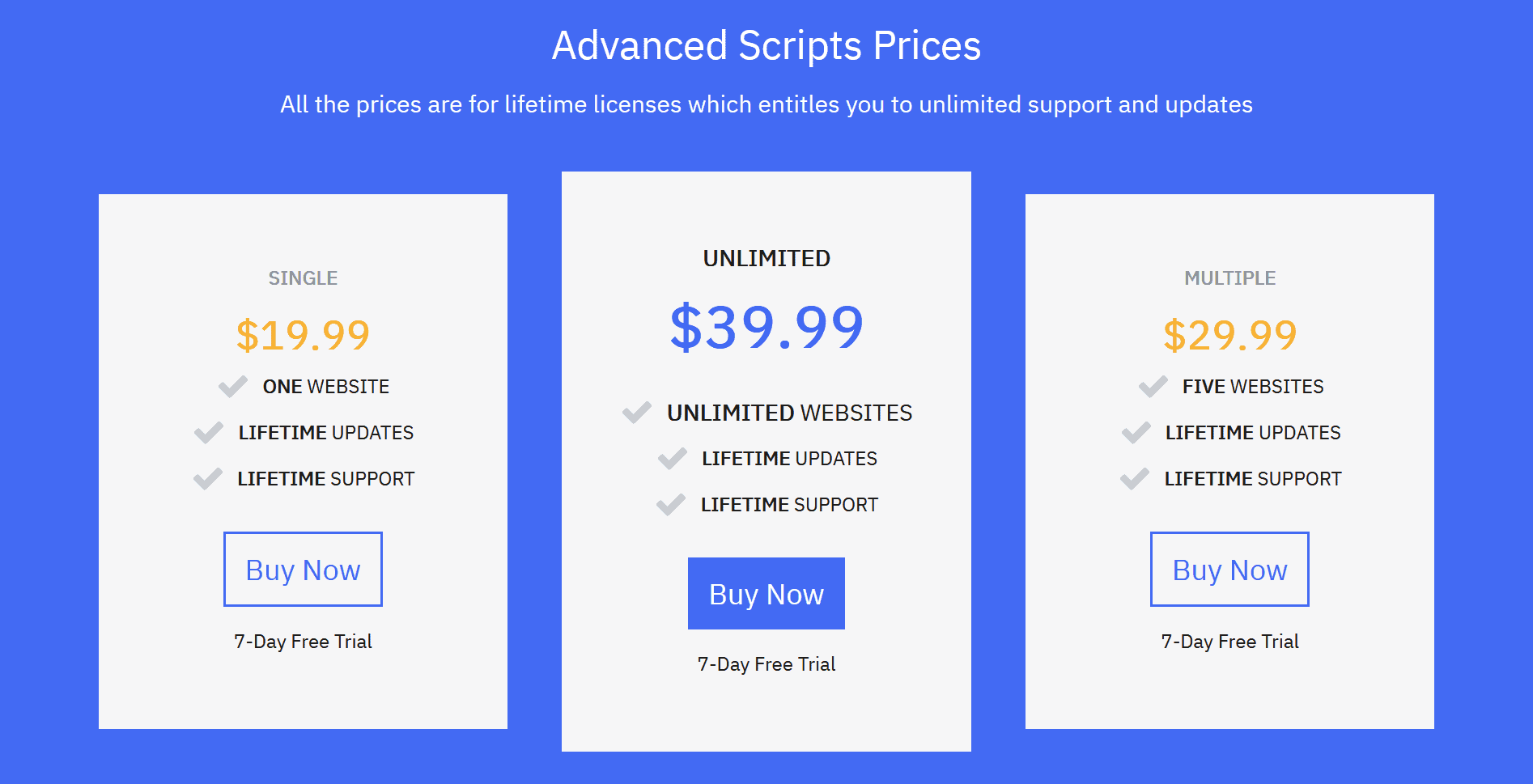The height and width of the screenshot is (784, 1533).
Task: Click checkmark next to Single plan LIFETIME SUPPORT
Action: 208,479
